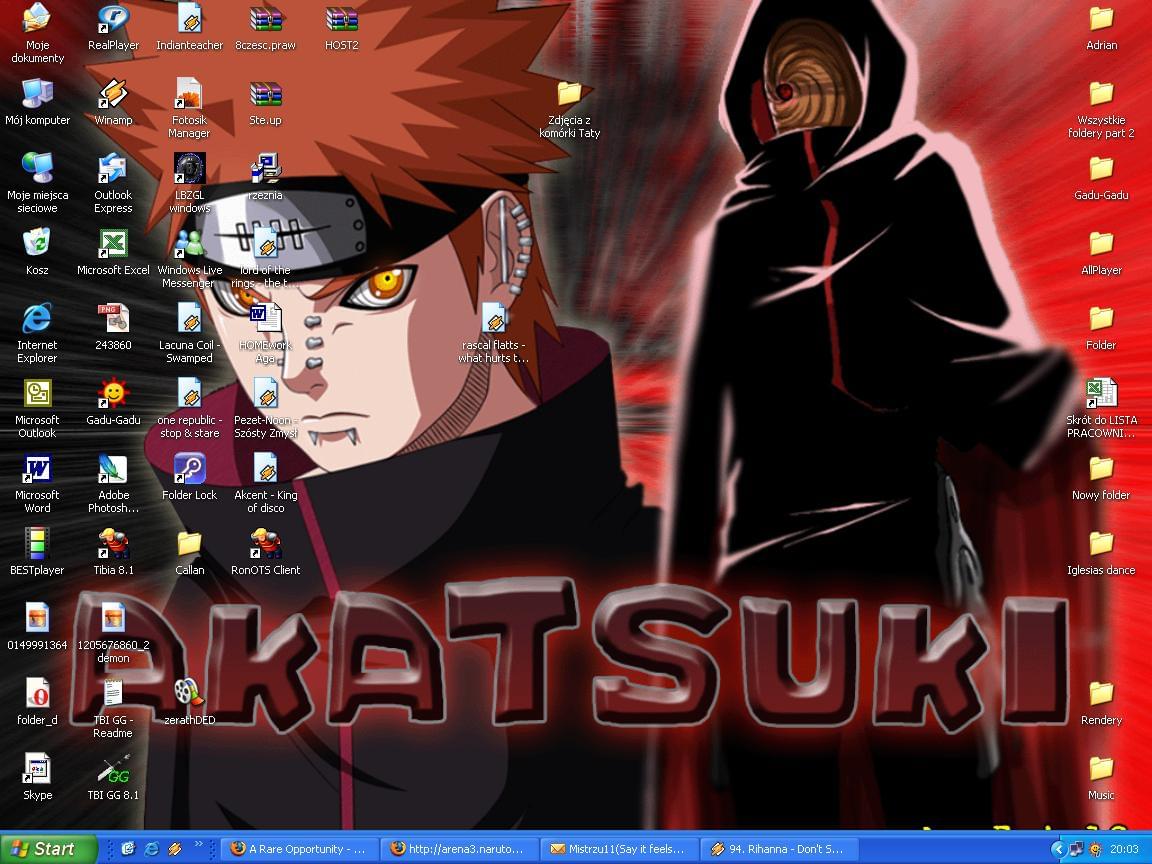Select Internet Explorer desktop icon
This screenshot has width=1152, height=864.
[x=37, y=318]
